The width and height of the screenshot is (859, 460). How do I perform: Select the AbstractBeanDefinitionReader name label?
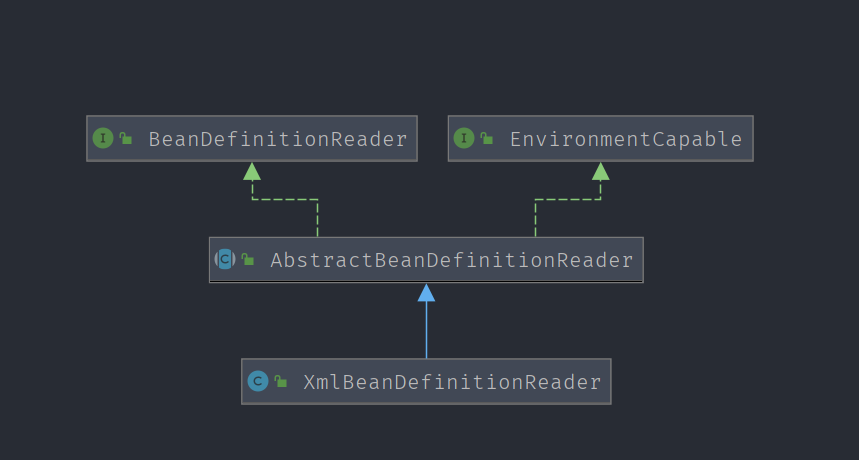451,261
